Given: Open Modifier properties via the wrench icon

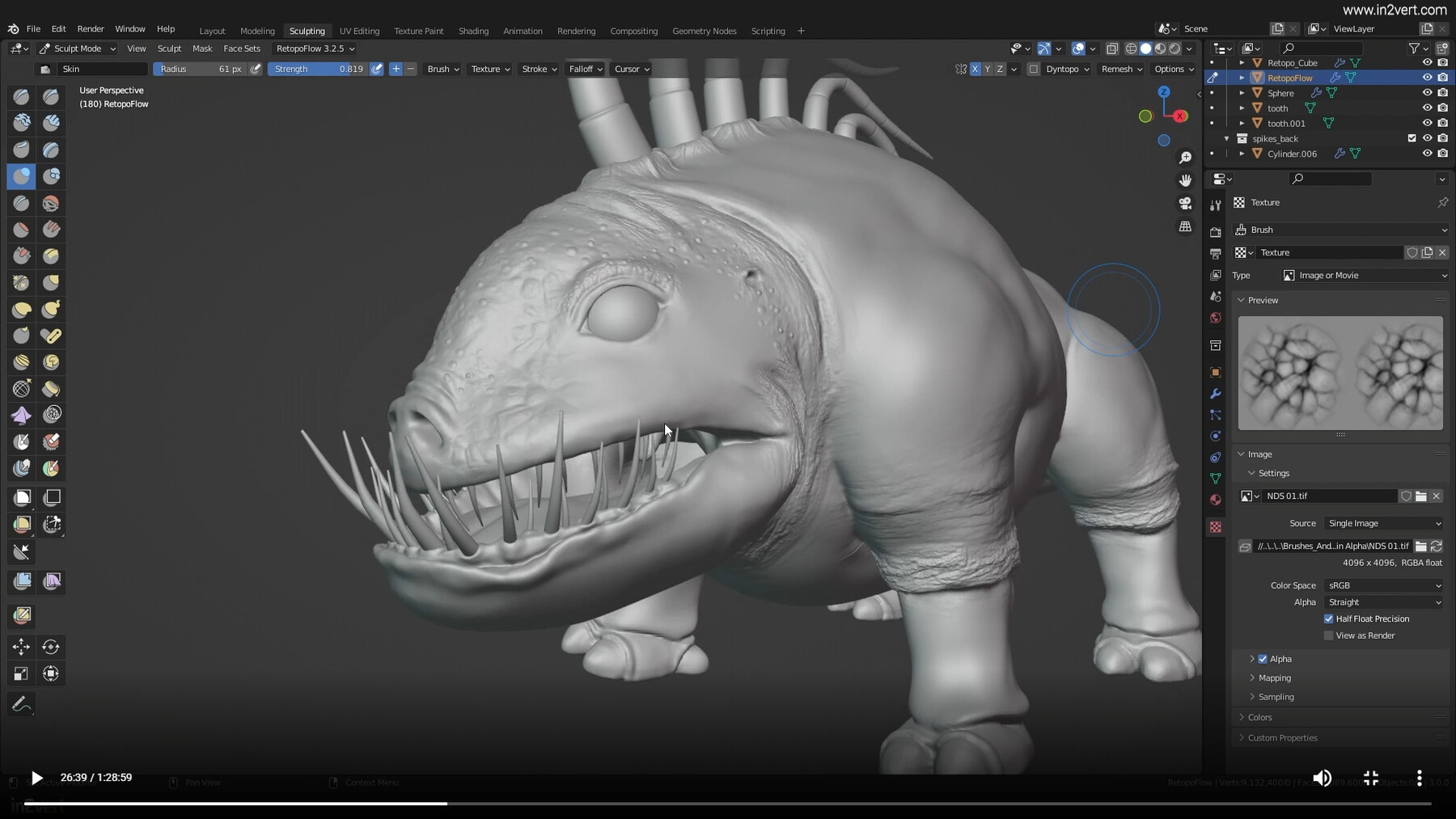Looking at the screenshot, I should point(1217,394).
